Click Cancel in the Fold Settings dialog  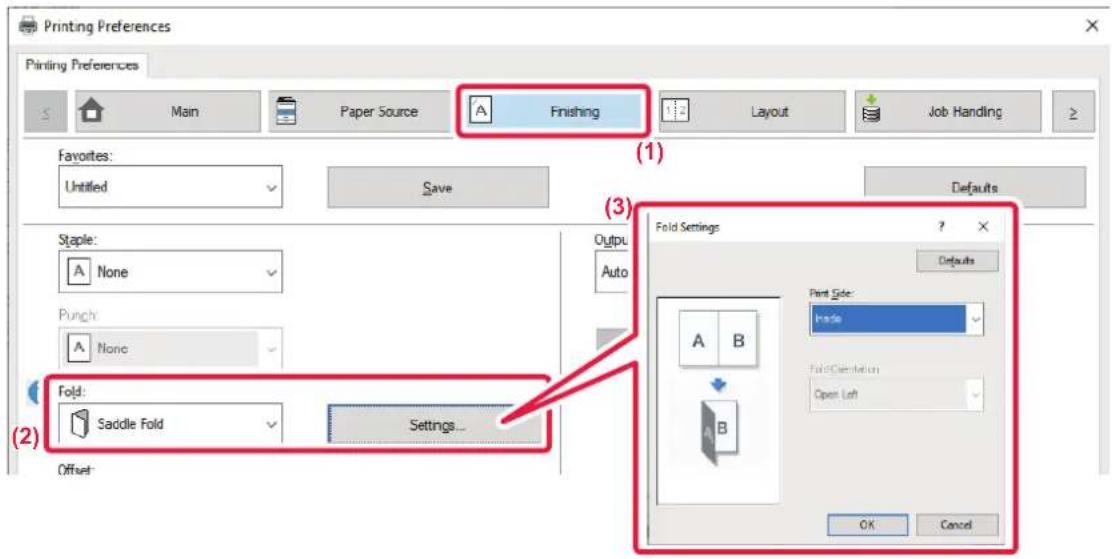pos(957,525)
